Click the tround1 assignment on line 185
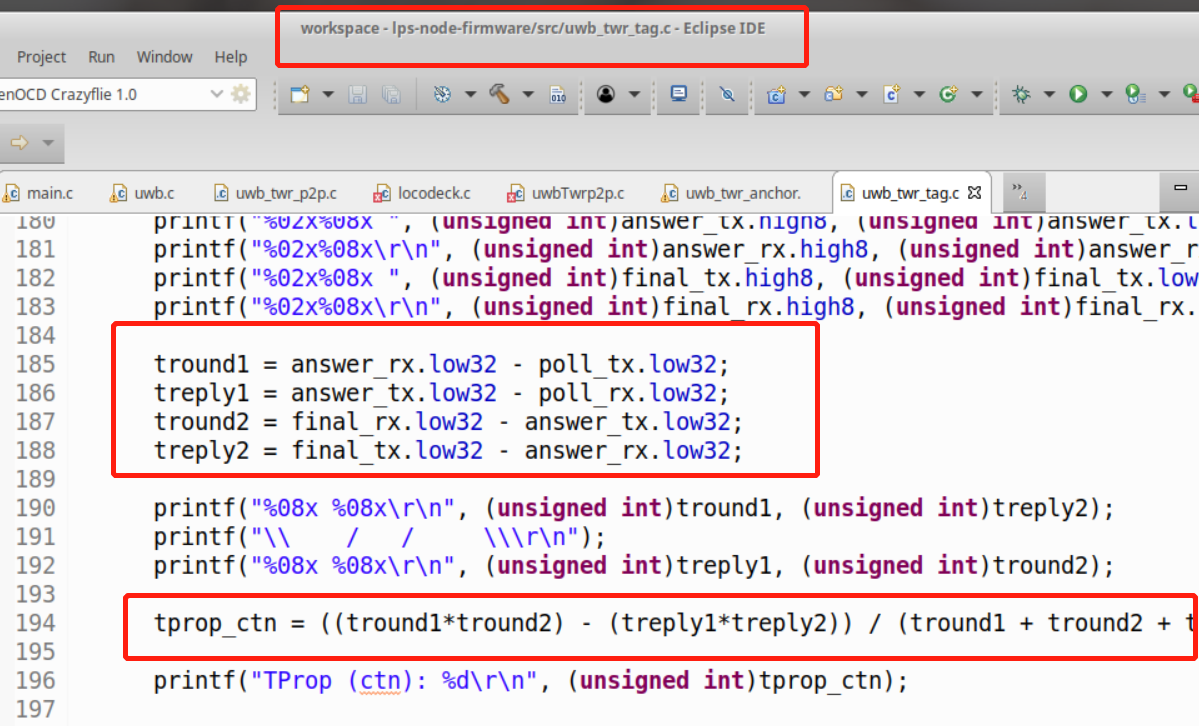 coord(441,364)
